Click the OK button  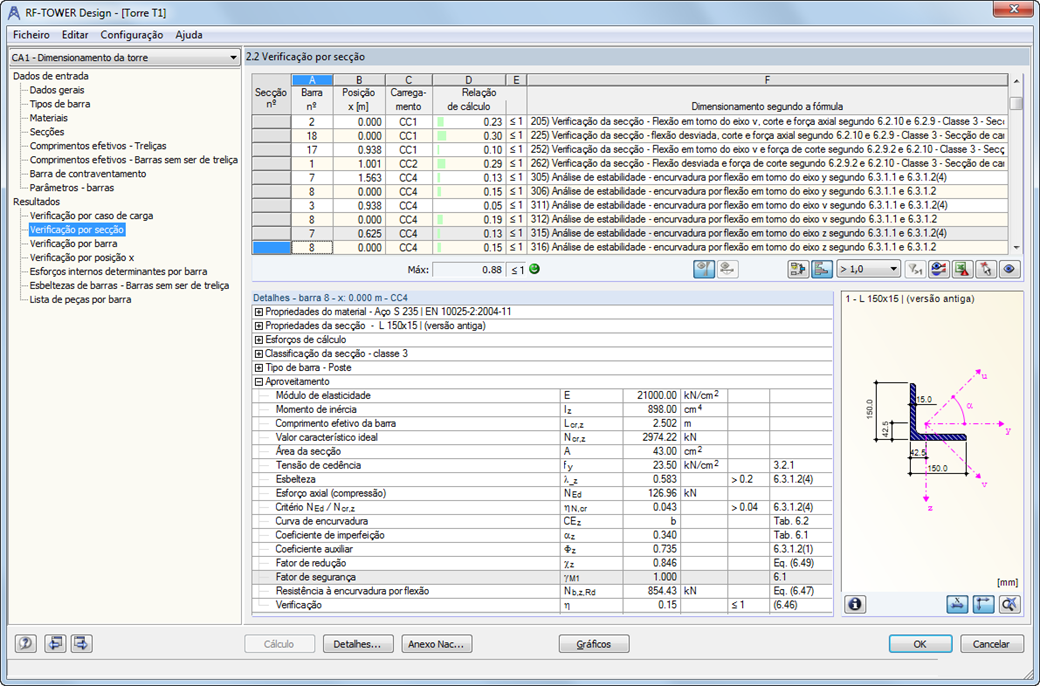click(920, 644)
